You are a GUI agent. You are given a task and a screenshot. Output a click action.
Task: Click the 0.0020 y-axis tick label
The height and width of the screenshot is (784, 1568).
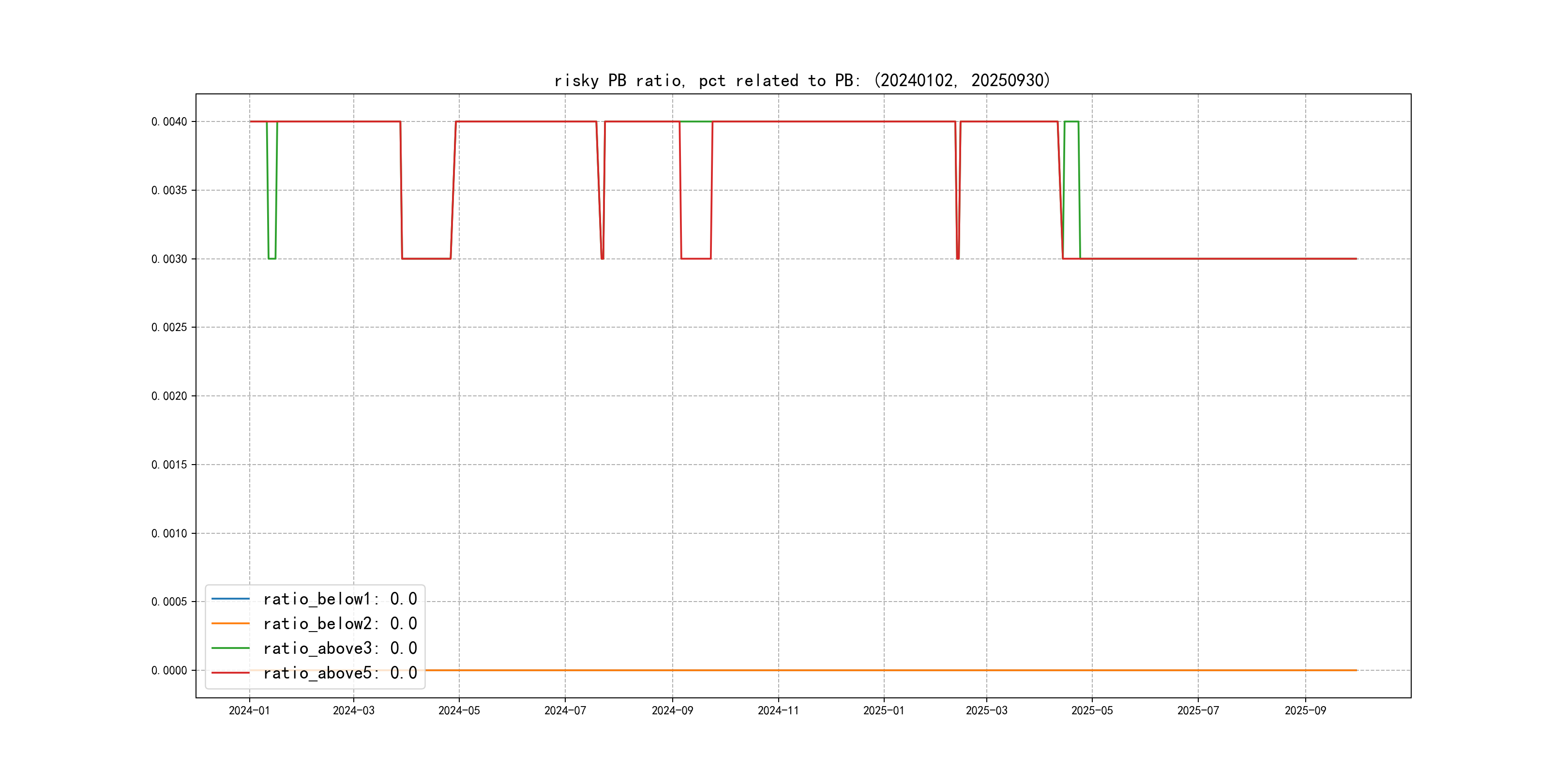[169, 396]
